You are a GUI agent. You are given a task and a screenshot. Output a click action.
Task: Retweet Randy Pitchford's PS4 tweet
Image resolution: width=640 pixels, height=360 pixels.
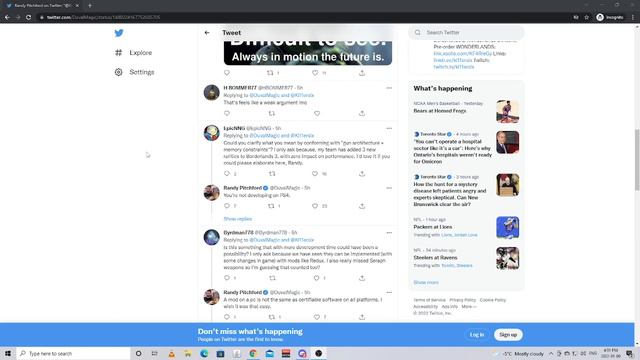271,206
